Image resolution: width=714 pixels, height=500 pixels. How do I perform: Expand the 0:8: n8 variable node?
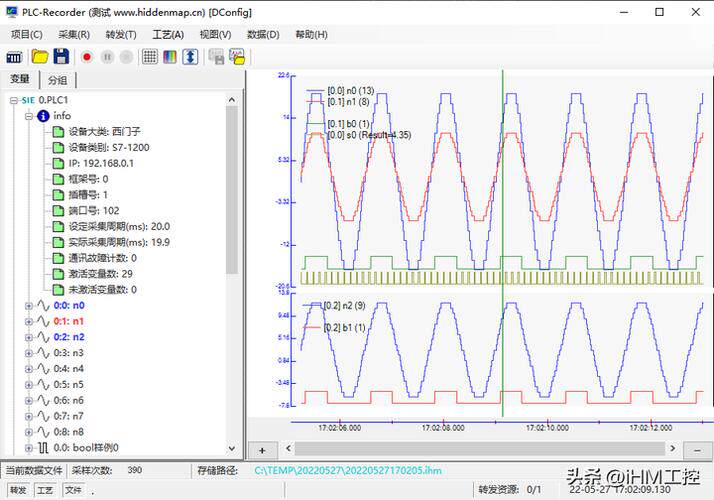point(29,432)
